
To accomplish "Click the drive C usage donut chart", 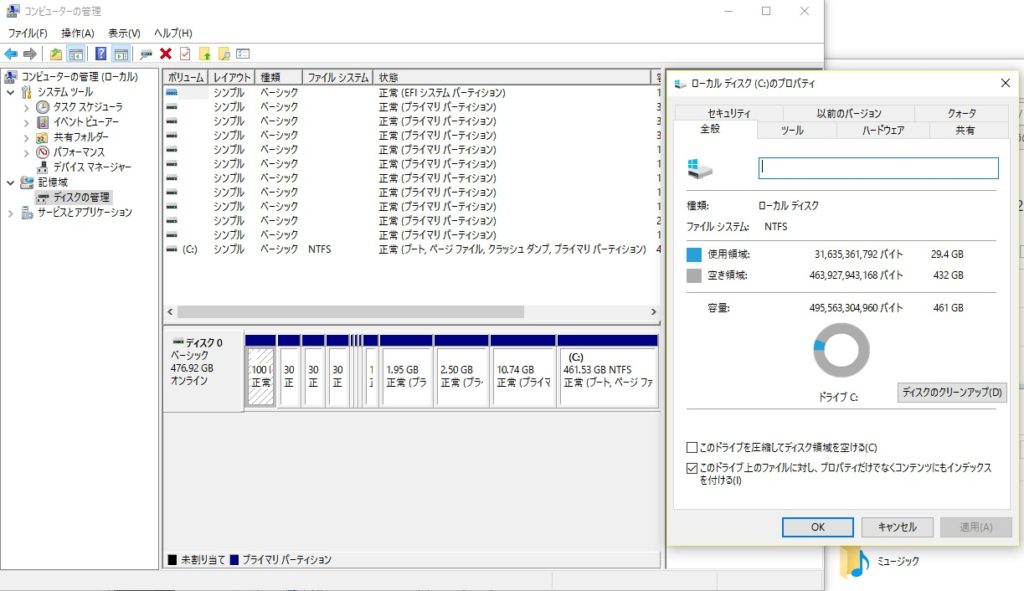I will pos(841,350).
